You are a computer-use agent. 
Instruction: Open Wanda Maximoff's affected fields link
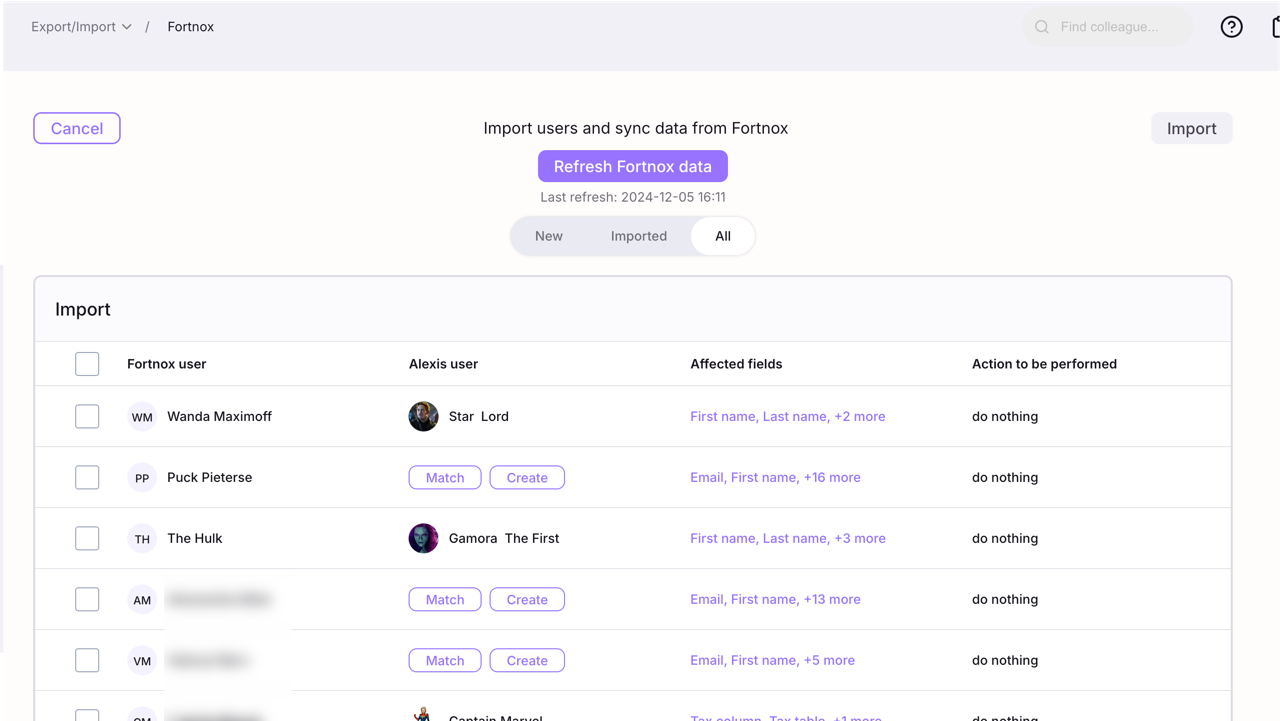pos(788,416)
